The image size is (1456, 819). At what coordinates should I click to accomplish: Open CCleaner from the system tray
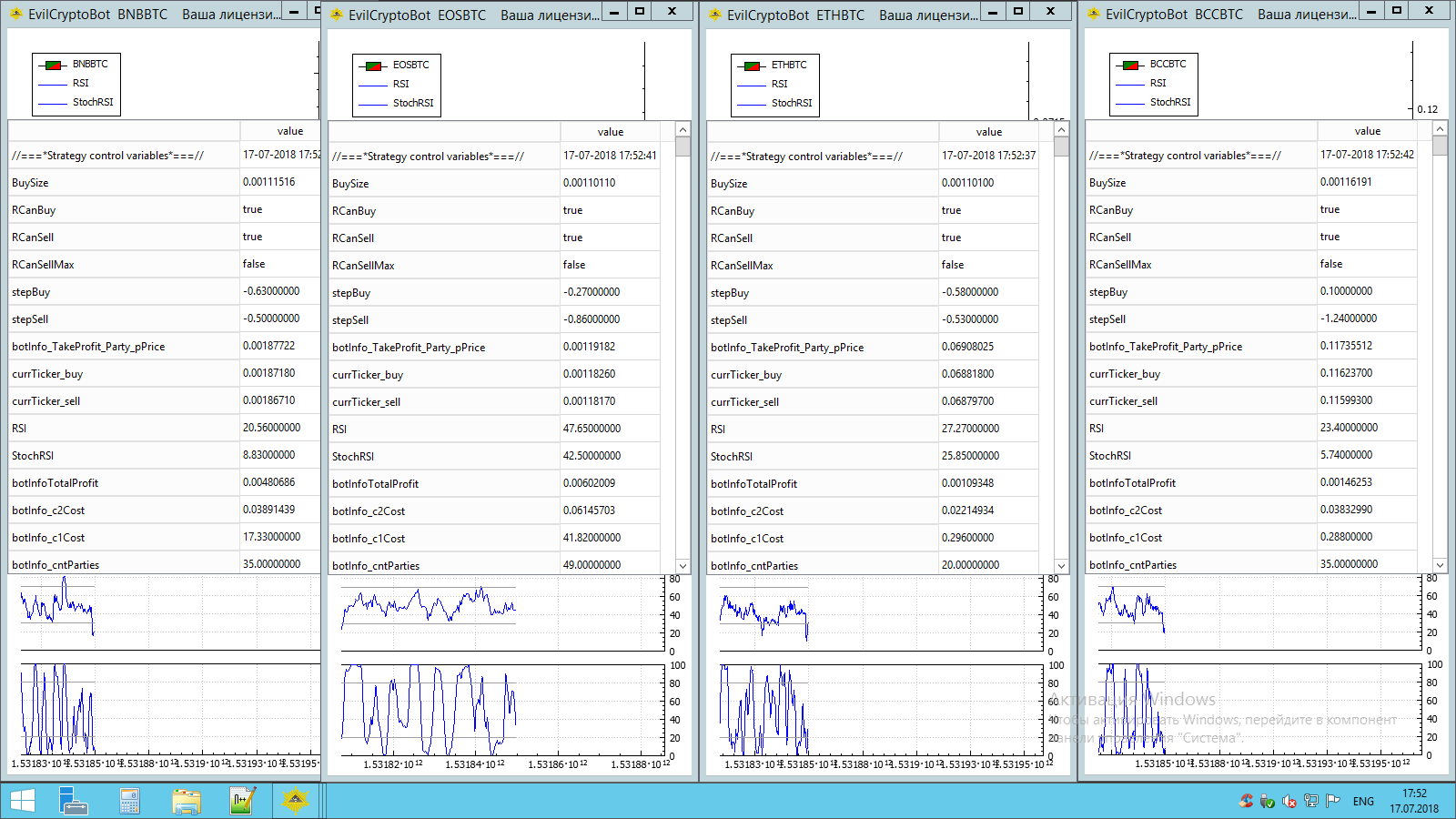(1247, 801)
